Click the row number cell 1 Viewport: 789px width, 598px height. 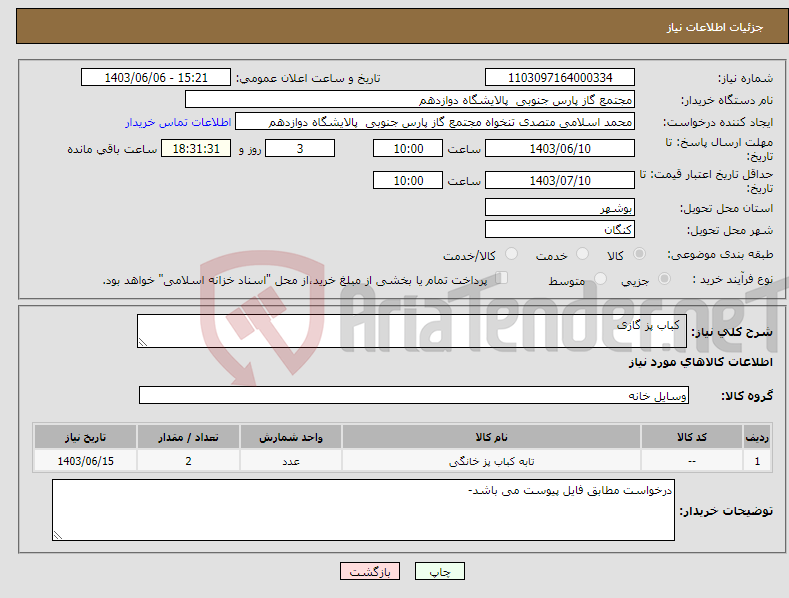(757, 461)
